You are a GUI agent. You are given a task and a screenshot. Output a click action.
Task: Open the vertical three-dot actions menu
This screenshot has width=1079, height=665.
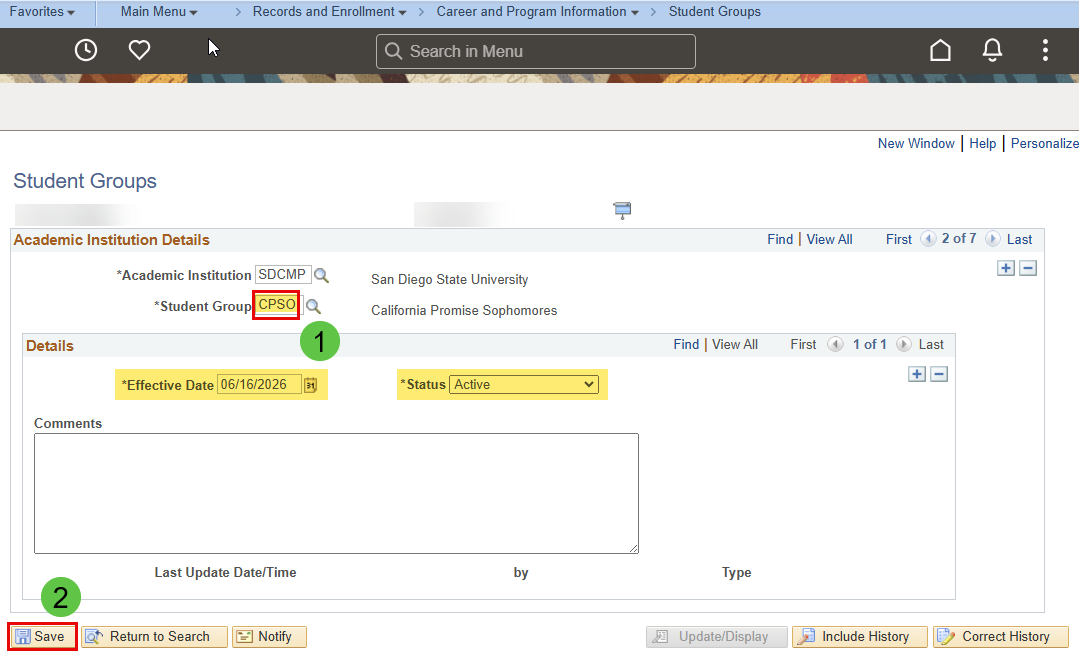1045,50
